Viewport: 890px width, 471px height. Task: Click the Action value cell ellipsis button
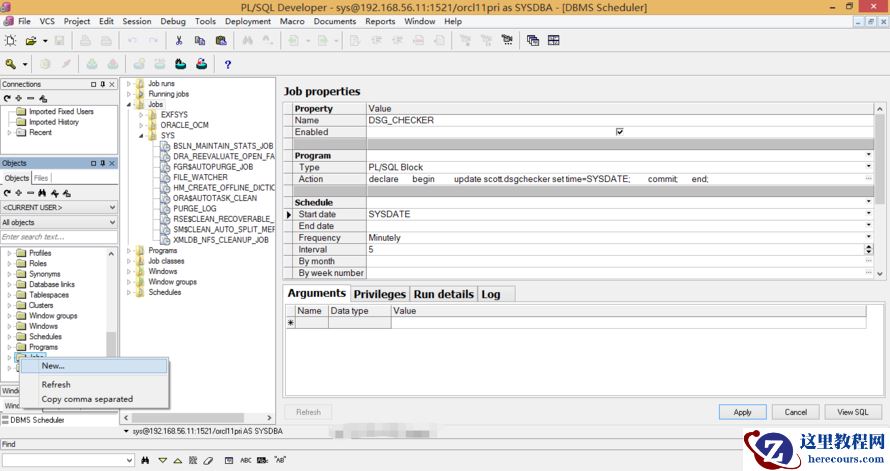click(868, 179)
